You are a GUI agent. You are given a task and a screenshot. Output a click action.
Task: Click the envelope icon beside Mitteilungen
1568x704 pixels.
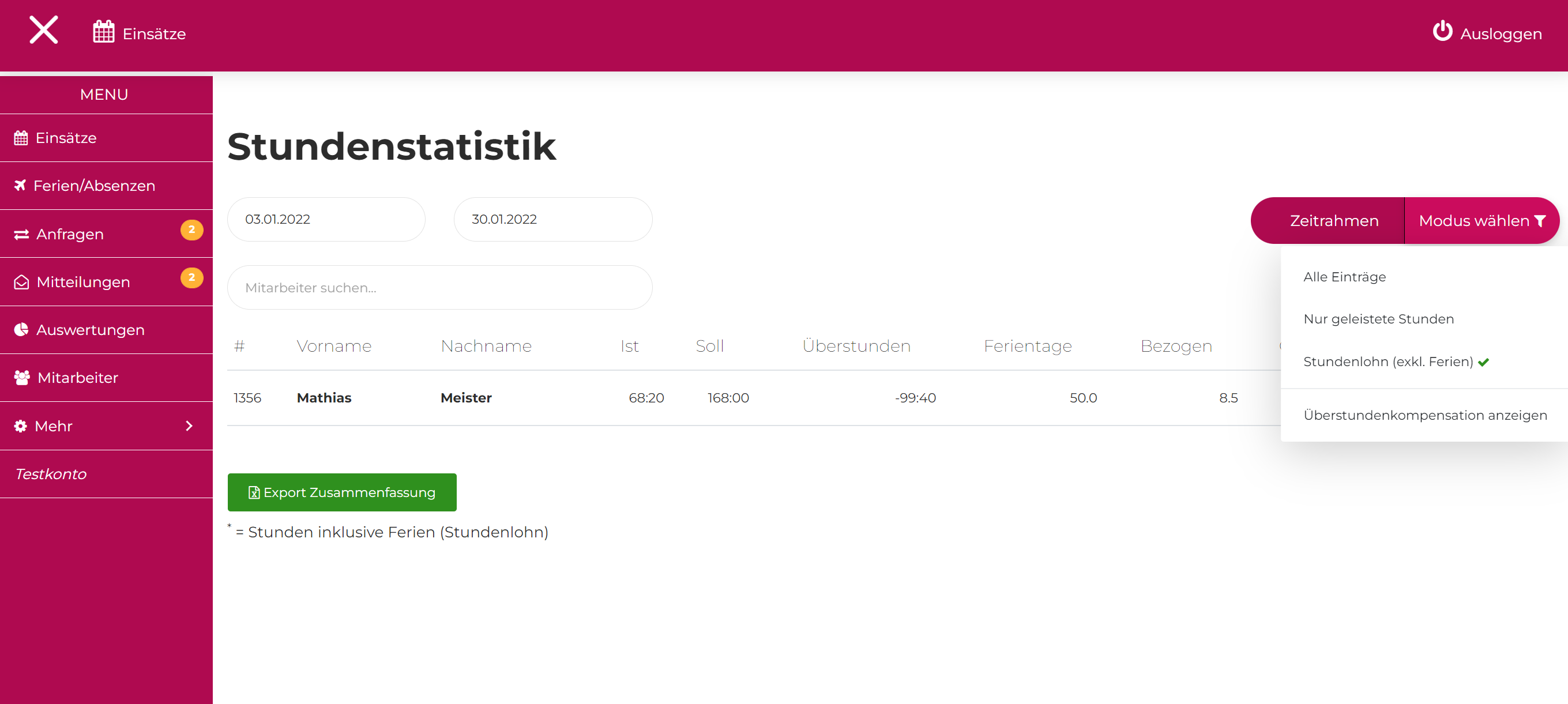tap(21, 283)
